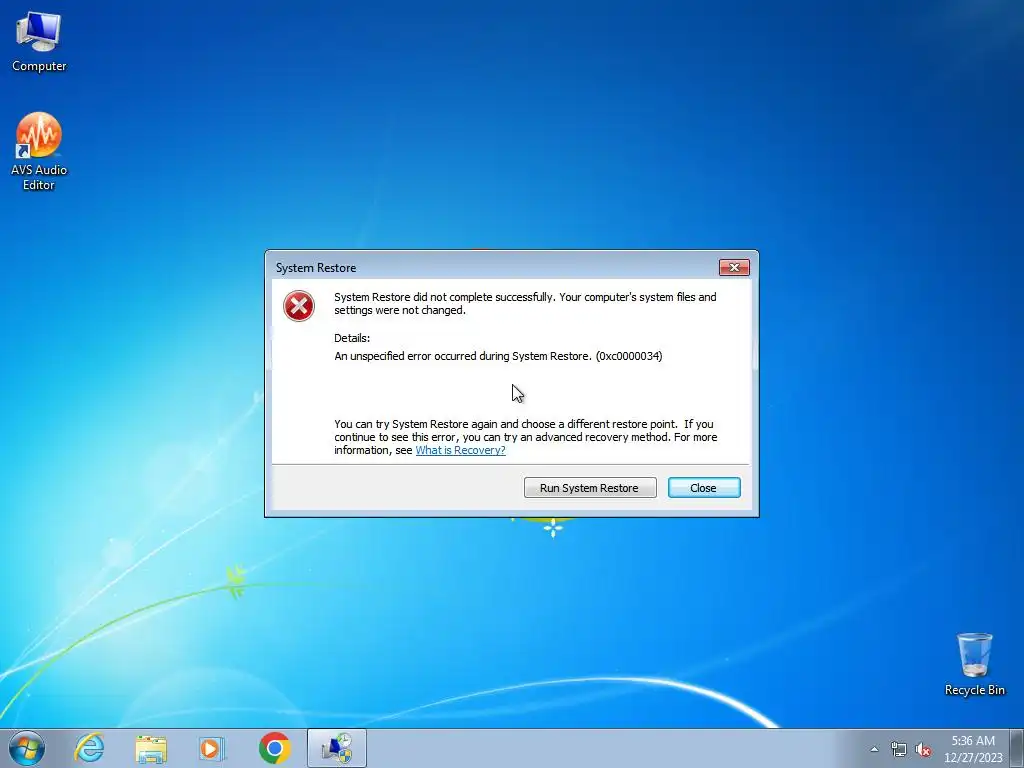Open the network status tray icon
This screenshot has width=1024, height=768.
(899, 749)
